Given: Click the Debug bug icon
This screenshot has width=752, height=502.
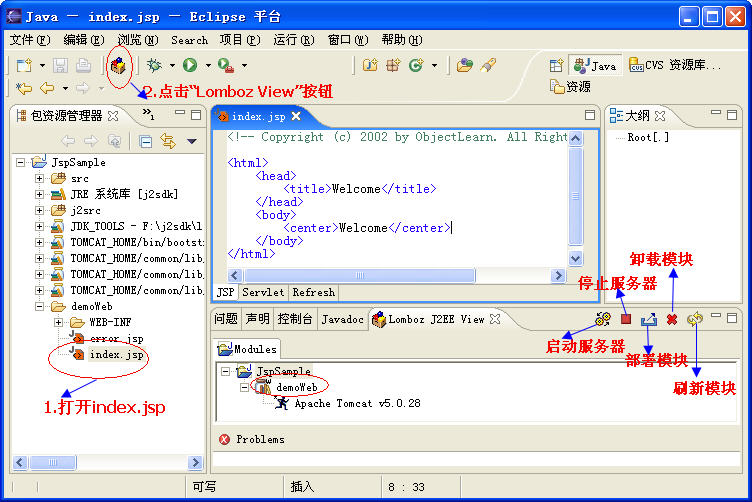Looking at the screenshot, I should pos(154,66).
